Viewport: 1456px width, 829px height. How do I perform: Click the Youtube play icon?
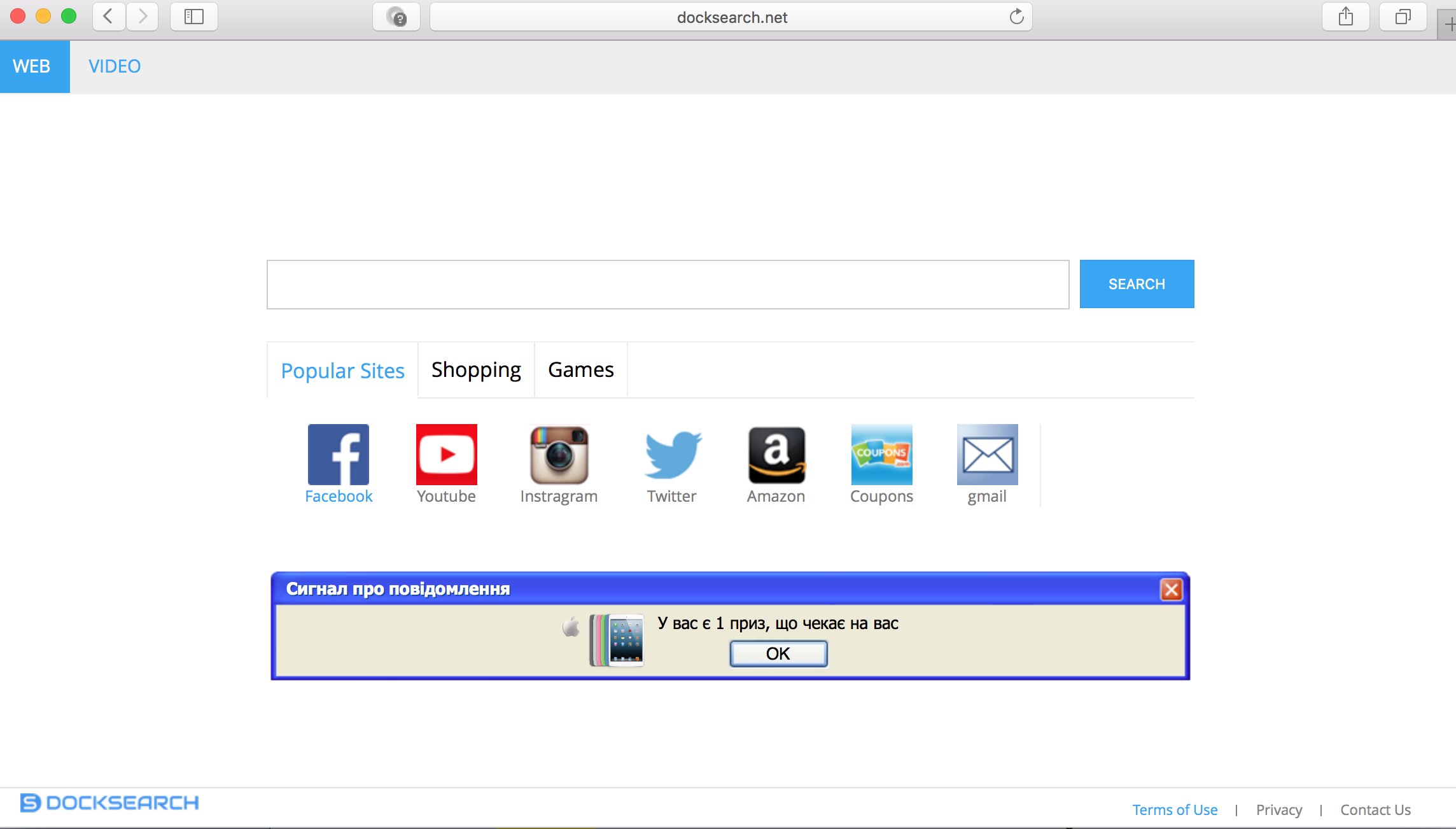446,455
